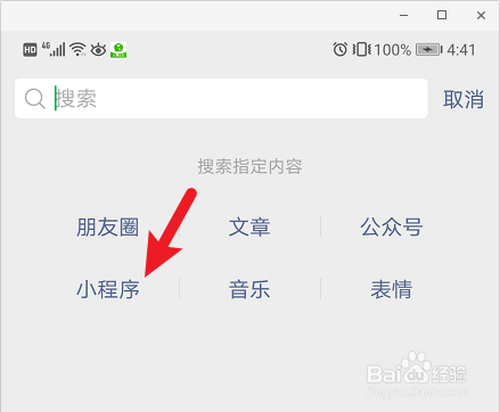Select the 文章 articles category
Image resolution: width=500 pixels, height=412 pixels.
(250, 227)
